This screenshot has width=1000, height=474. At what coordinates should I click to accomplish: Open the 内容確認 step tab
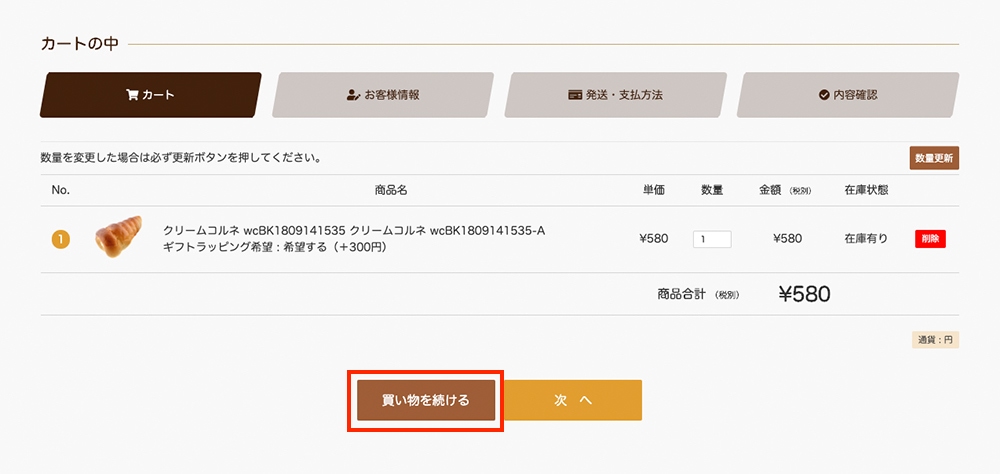pyautogui.click(x=848, y=95)
